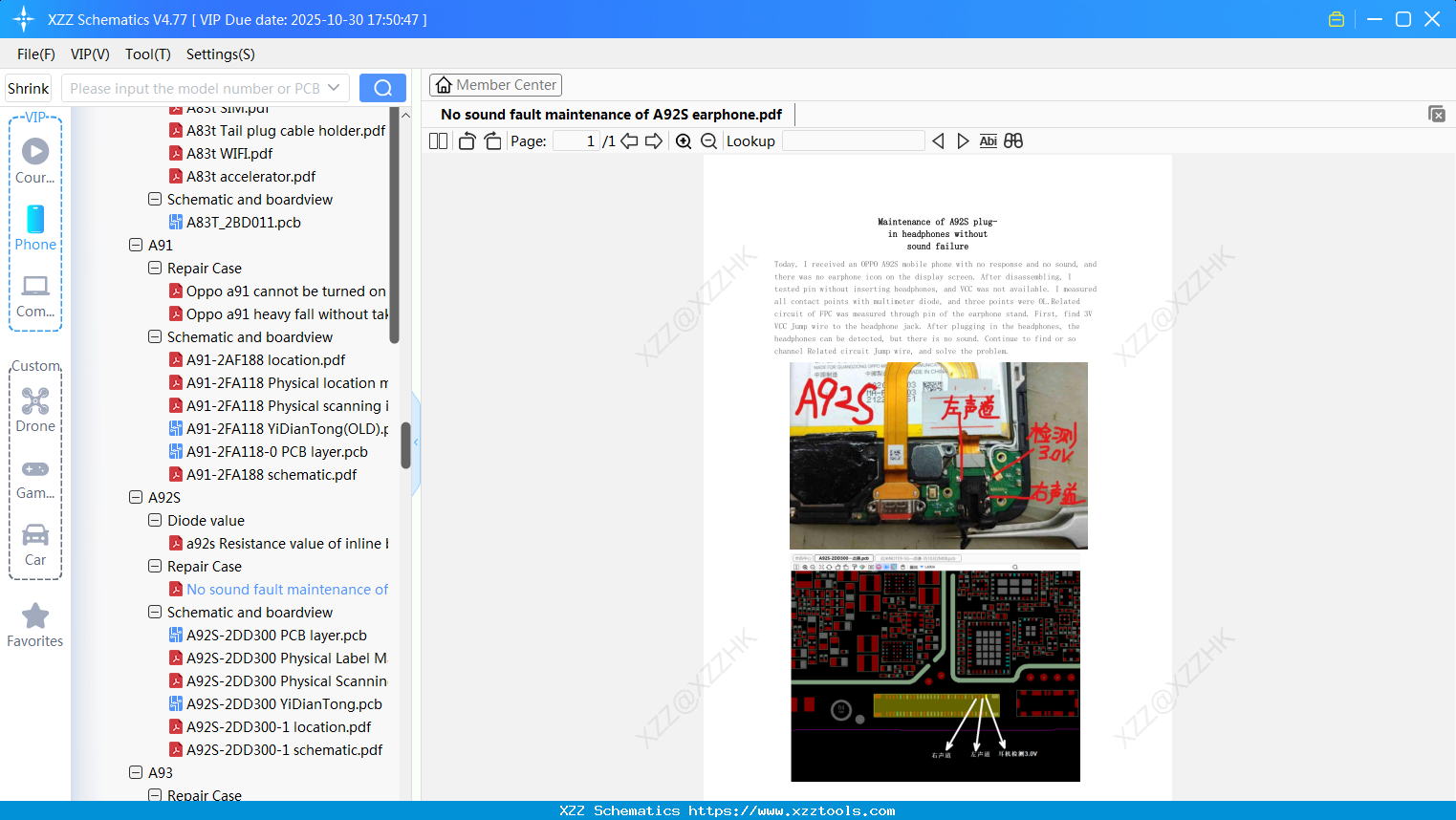Open a92s Resistance value of inline file
Screen dimensions: 1456x820
pyautogui.click(x=279, y=543)
